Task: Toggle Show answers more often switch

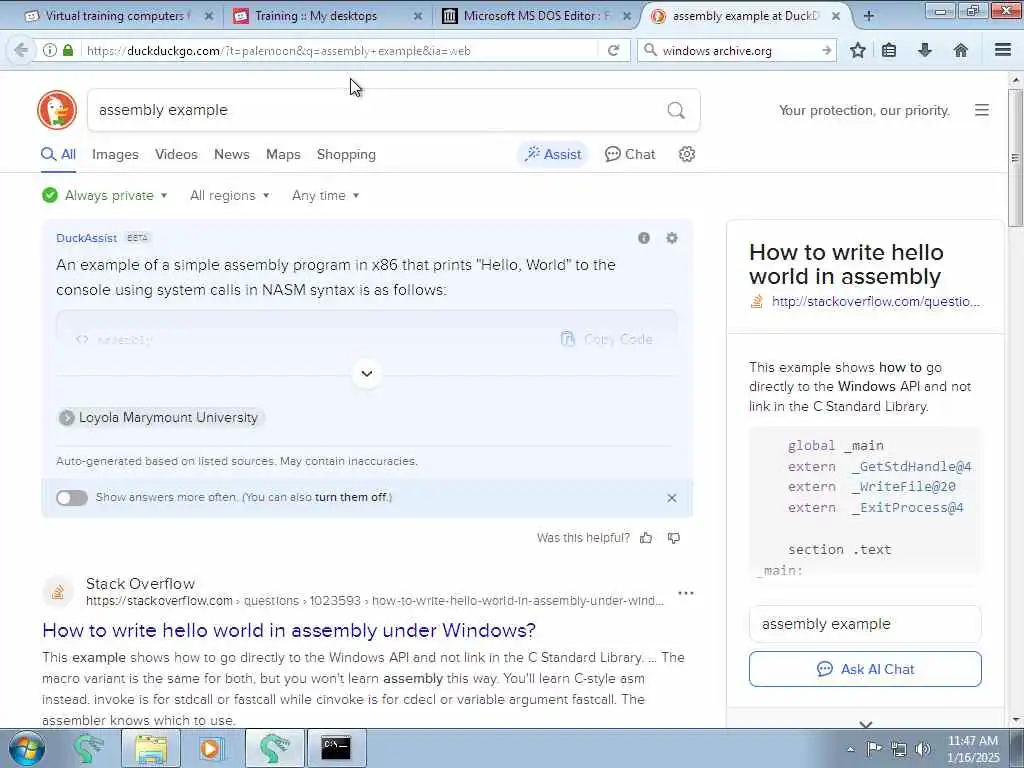Action: tap(72, 498)
